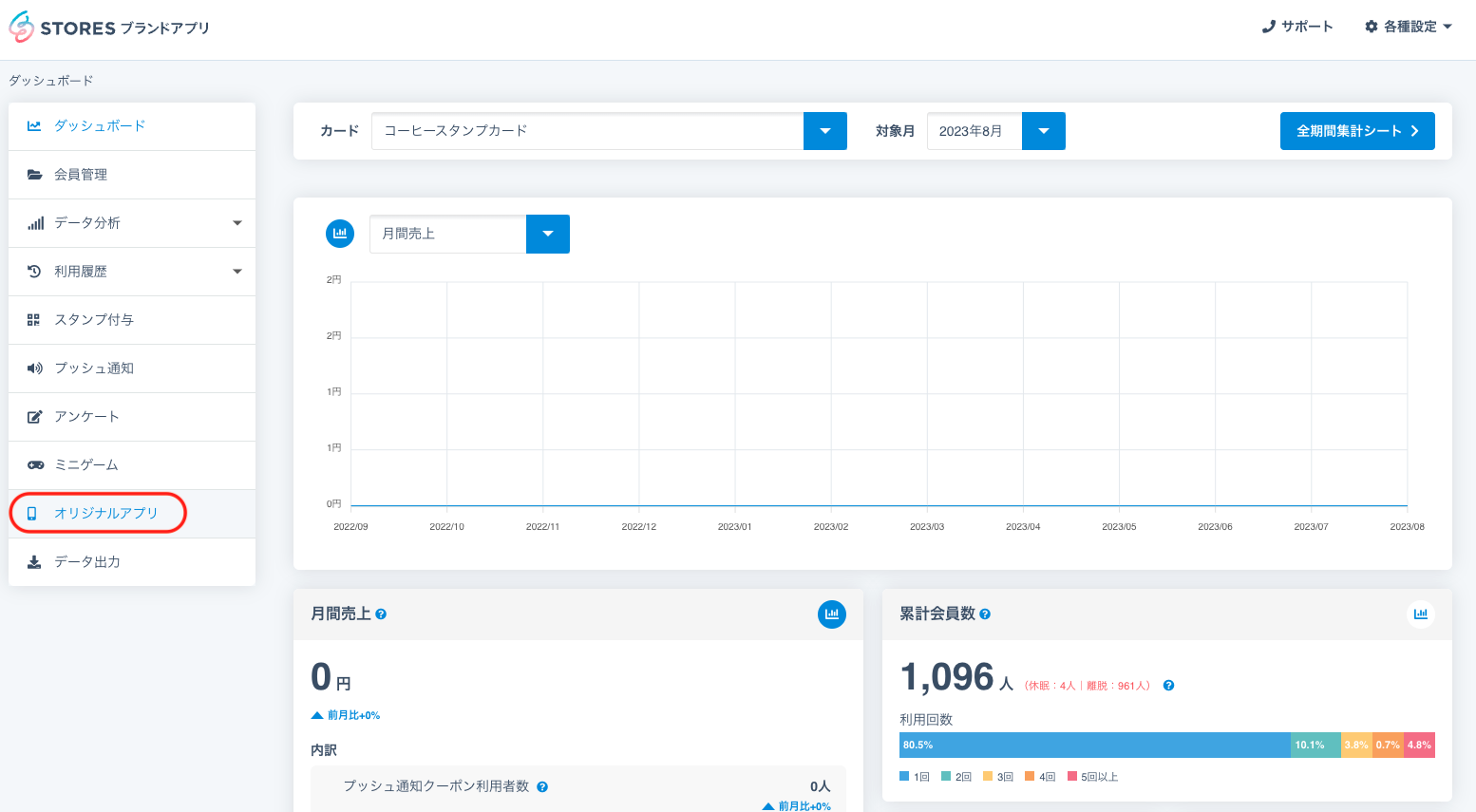Click the teal 10.1% usage bar segment
The height and width of the screenshot is (812, 1476).
click(x=1315, y=745)
